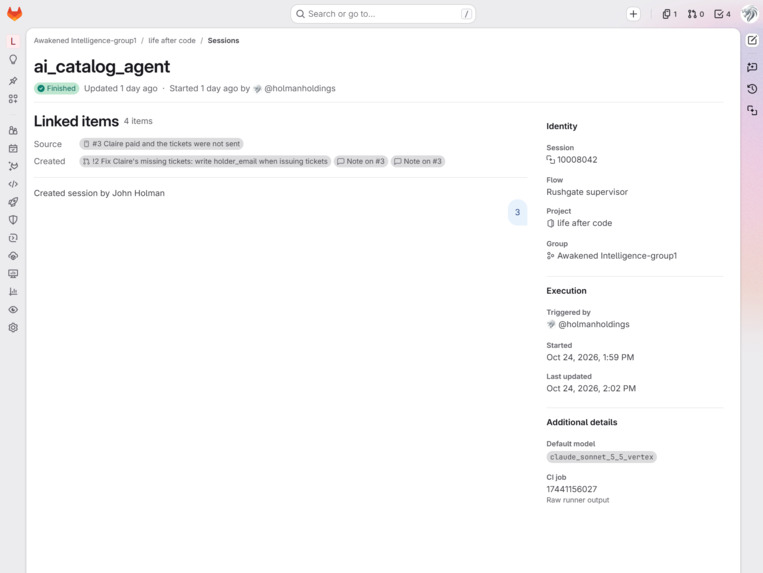Click the message count badge 3
The width and height of the screenshot is (763, 573).
517,213
